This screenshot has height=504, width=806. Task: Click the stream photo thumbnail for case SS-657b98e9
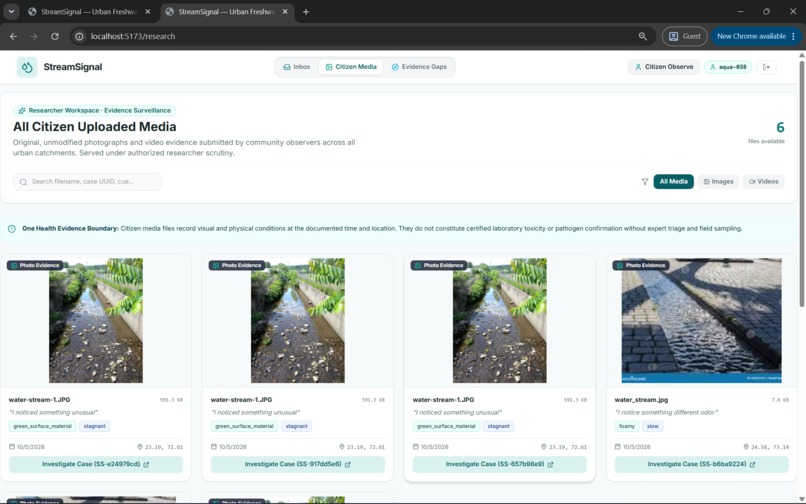coord(500,320)
